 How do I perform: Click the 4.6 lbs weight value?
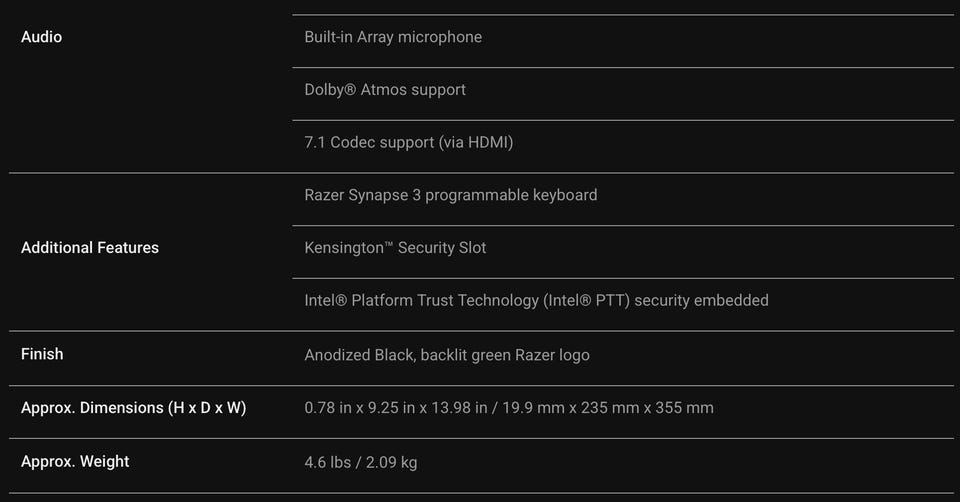(329, 462)
